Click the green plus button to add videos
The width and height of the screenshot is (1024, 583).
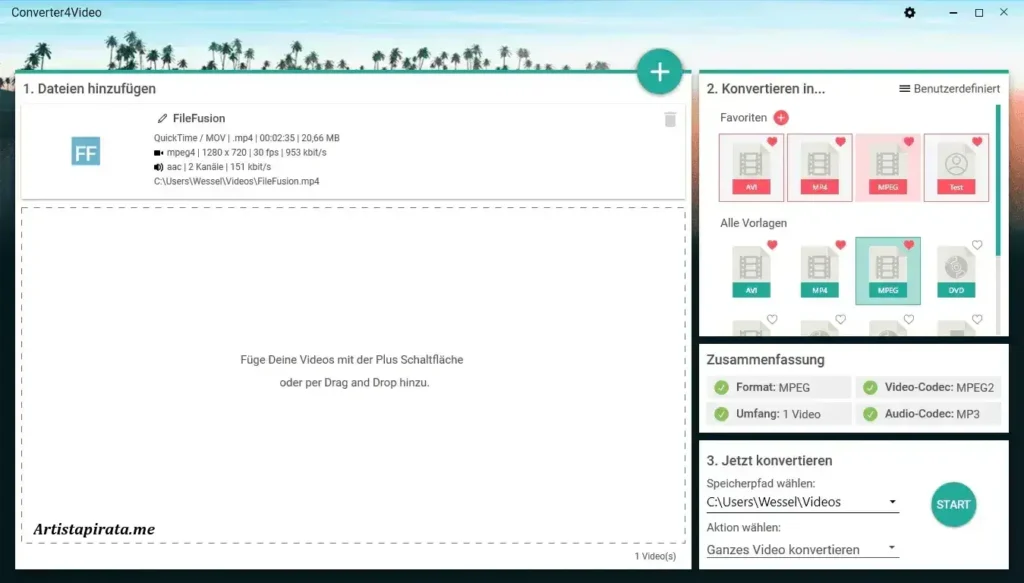659,71
